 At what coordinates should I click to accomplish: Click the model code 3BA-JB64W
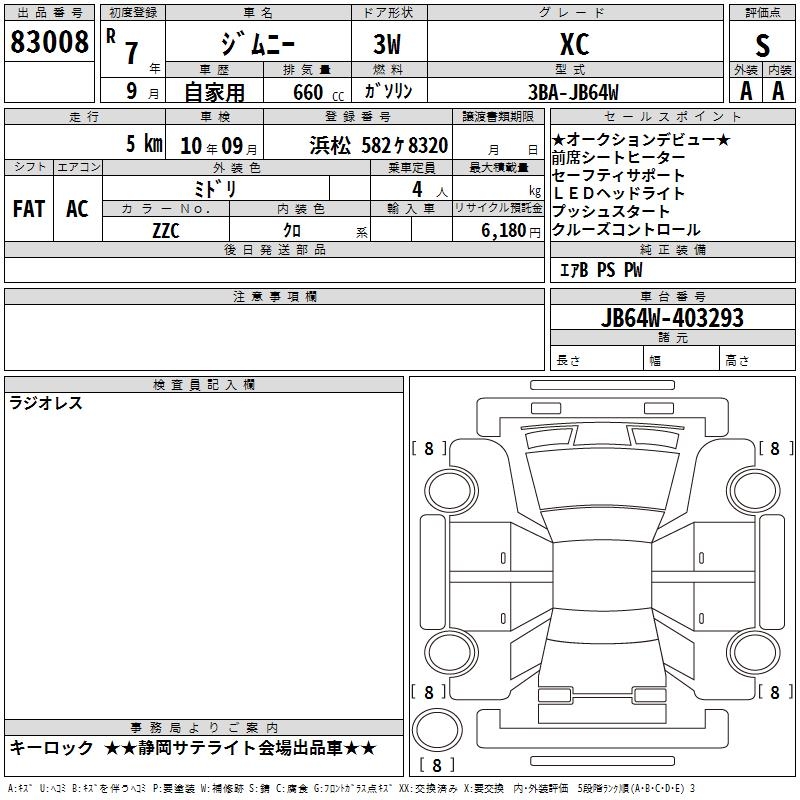573,92
